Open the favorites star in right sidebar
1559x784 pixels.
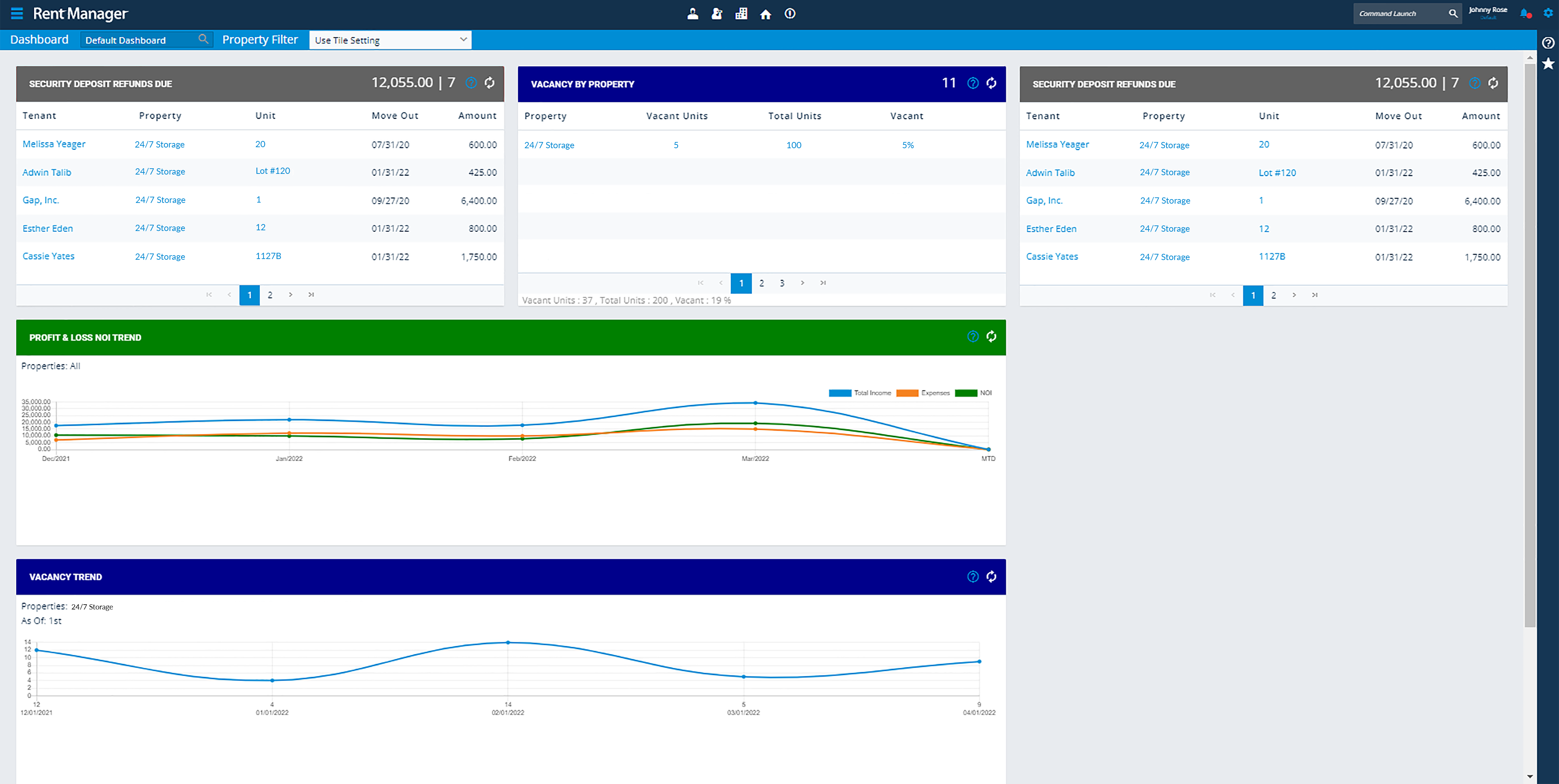pyautogui.click(x=1548, y=63)
